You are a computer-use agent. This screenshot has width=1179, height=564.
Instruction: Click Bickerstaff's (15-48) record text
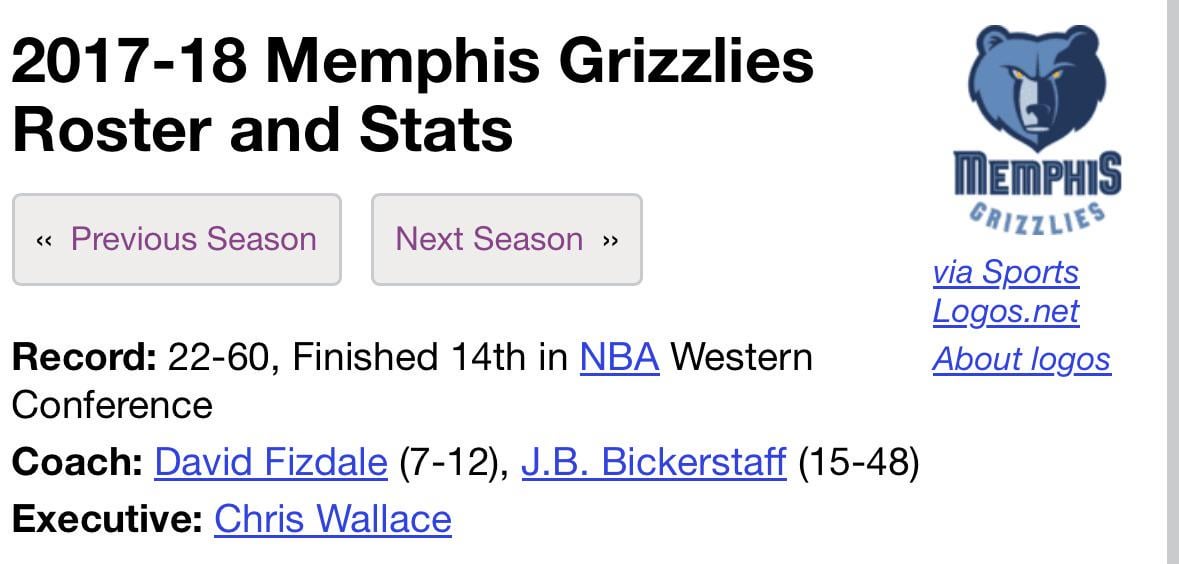coord(858,462)
